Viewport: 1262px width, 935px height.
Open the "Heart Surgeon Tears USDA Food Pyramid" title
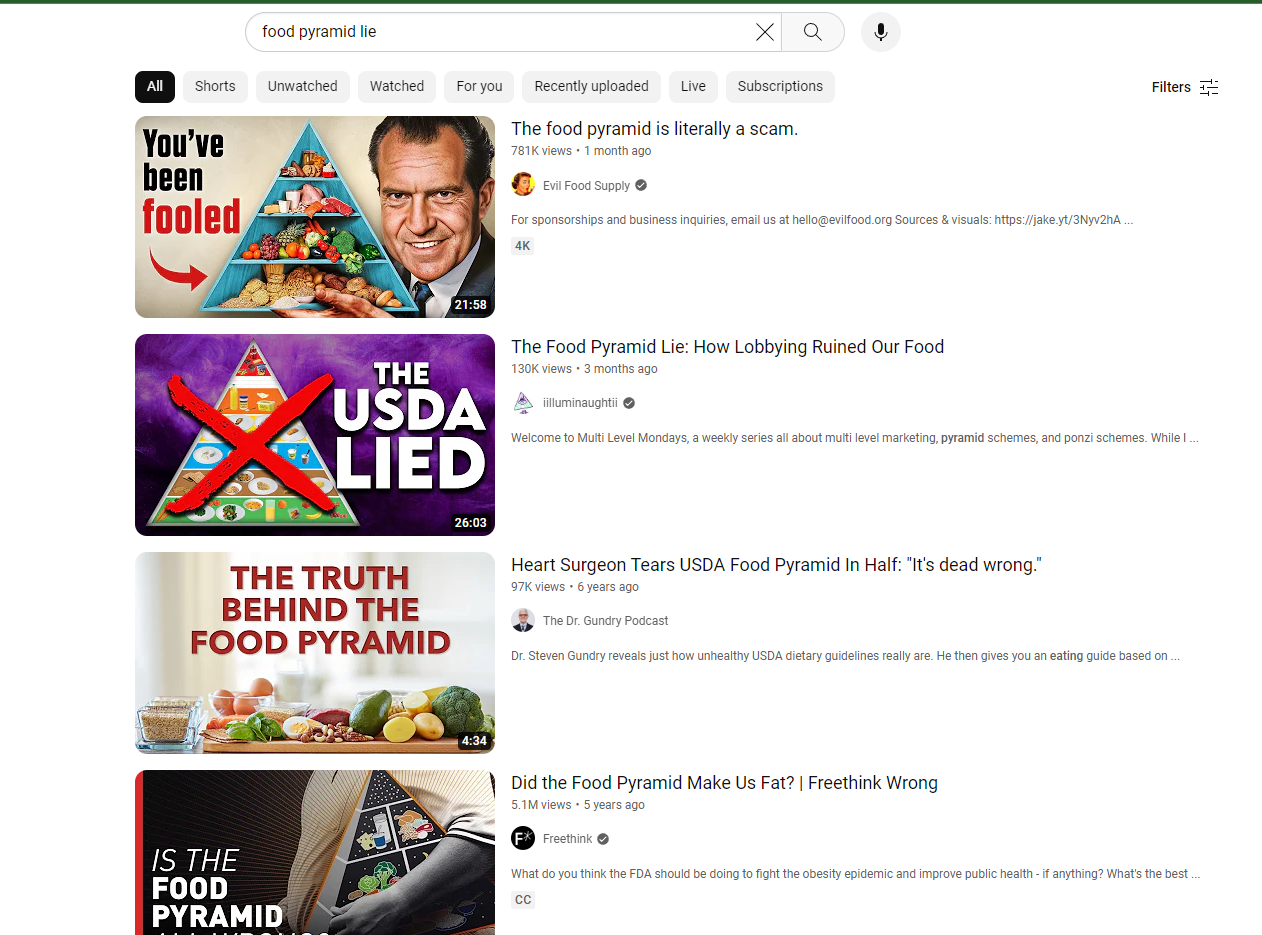click(776, 565)
